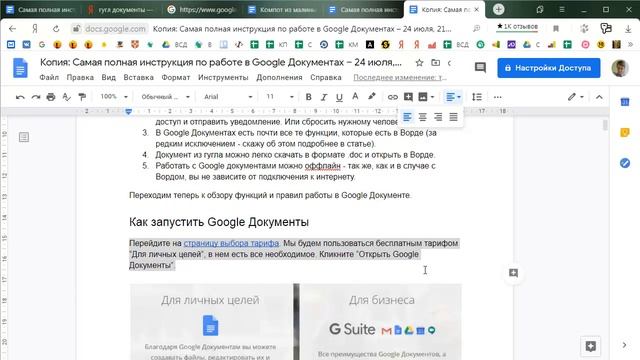Star the document
The image size is (640, 360).
(419, 63)
